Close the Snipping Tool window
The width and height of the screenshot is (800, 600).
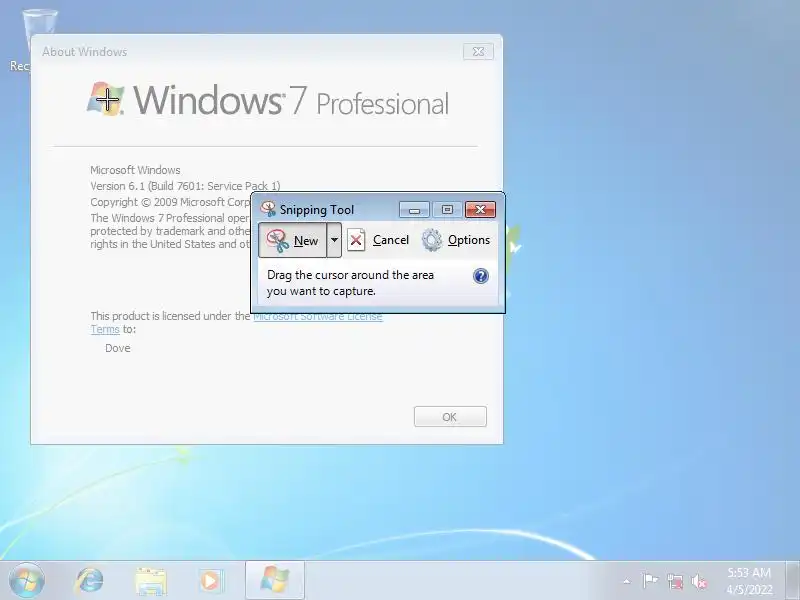tap(480, 210)
